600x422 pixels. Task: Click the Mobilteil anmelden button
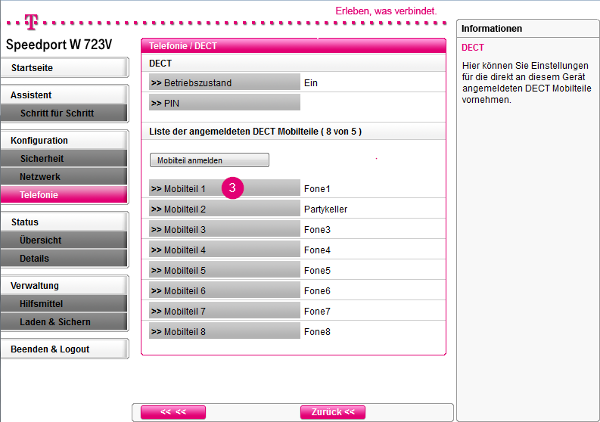(209, 160)
